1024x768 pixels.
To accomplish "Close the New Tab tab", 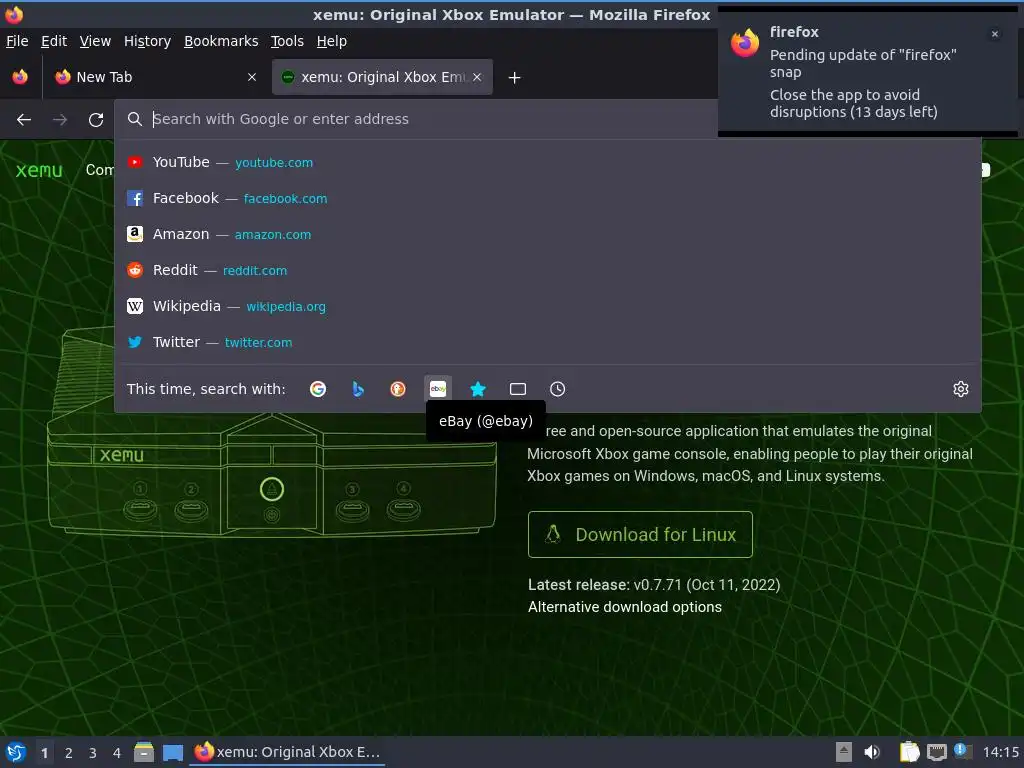I will [252, 77].
